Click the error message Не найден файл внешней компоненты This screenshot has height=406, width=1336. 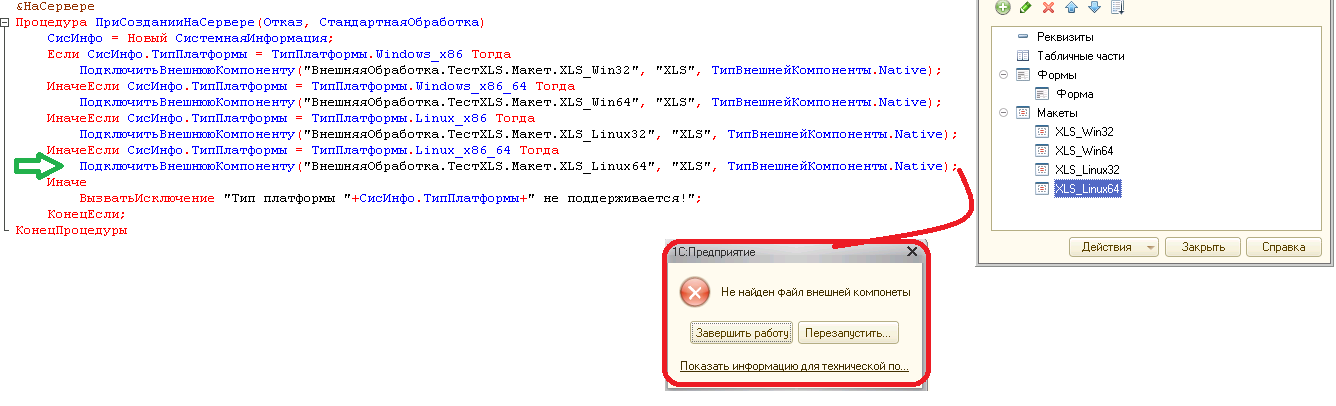[x=816, y=292]
